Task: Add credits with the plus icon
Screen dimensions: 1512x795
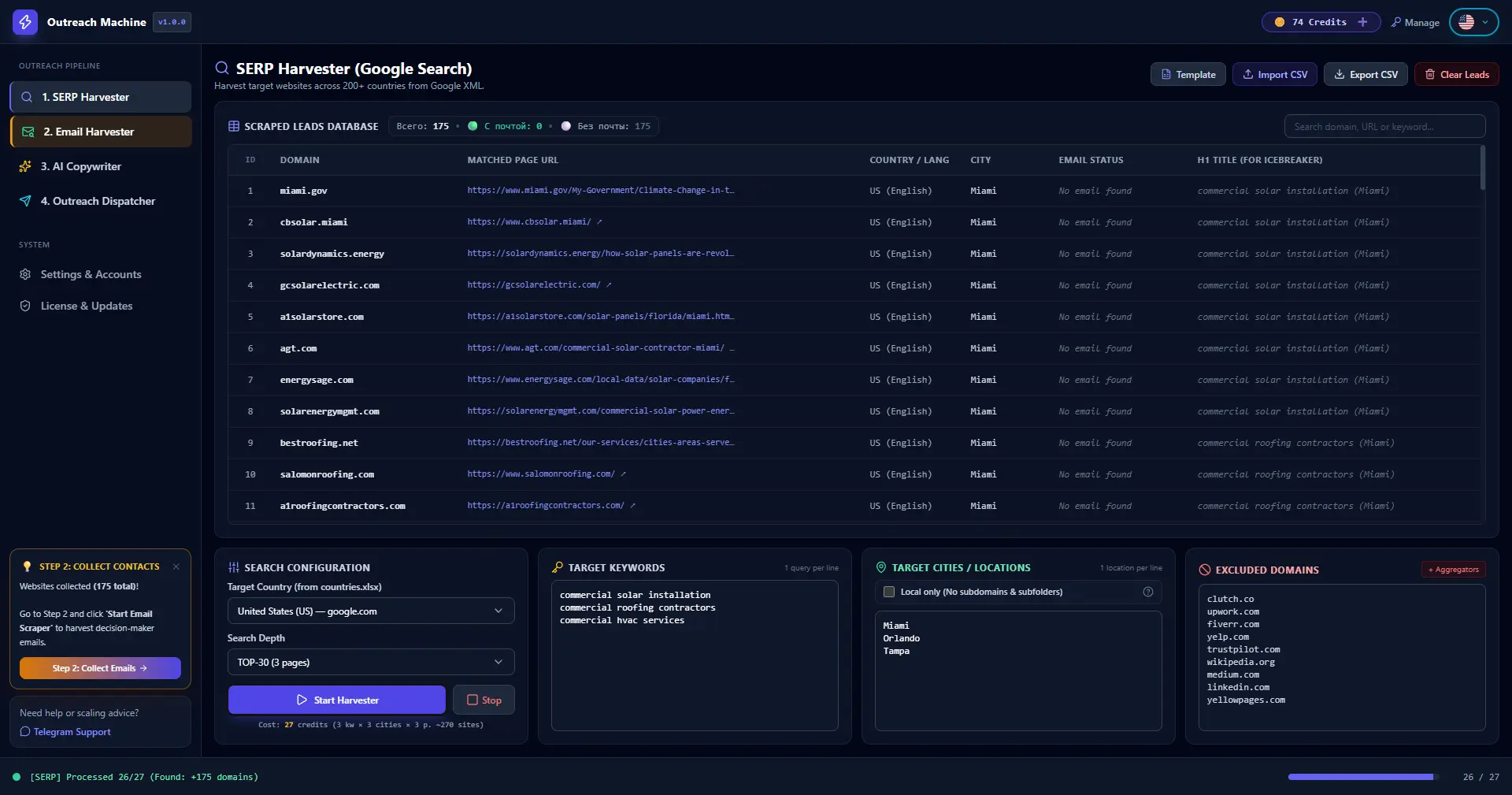Action: (1362, 22)
